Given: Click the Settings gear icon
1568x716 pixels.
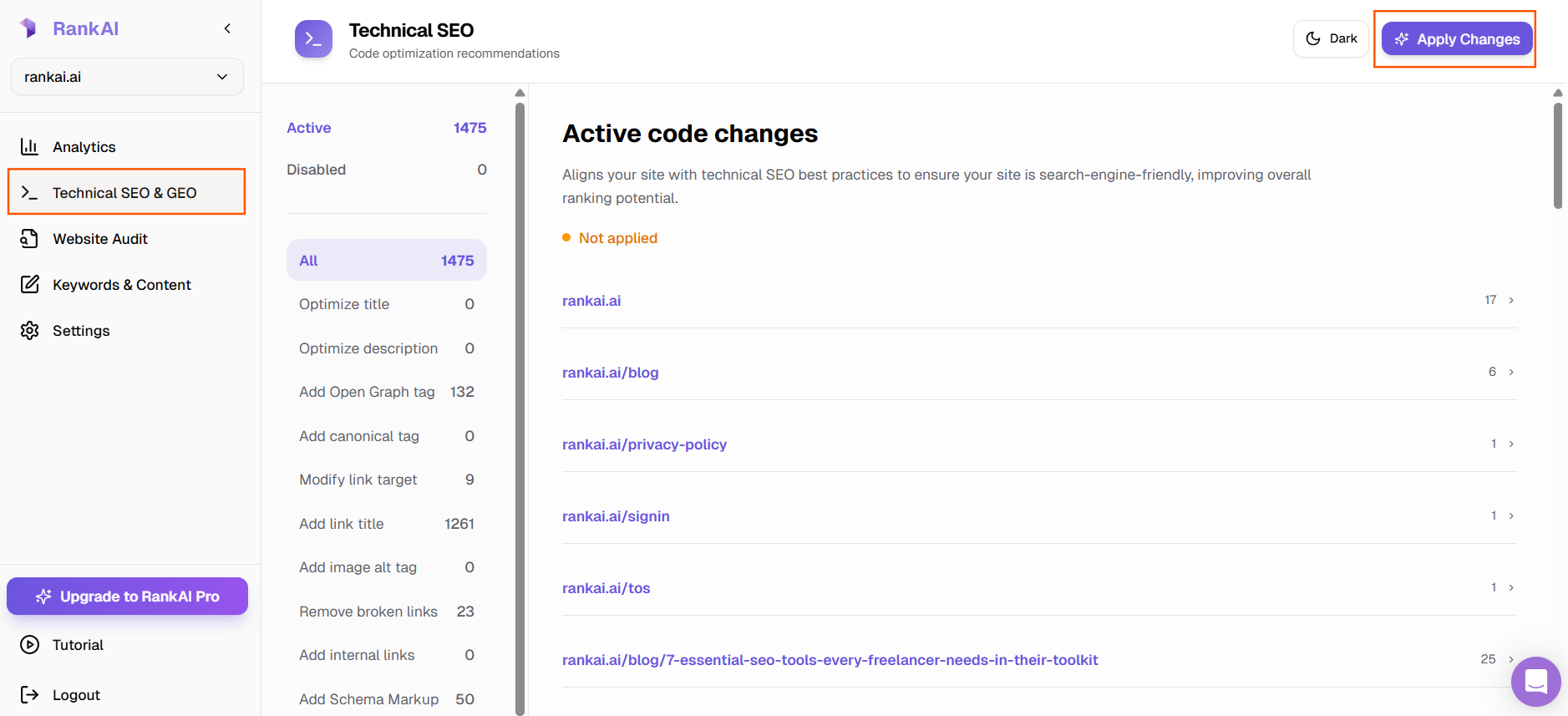Looking at the screenshot, I should [x=29, y=331].
